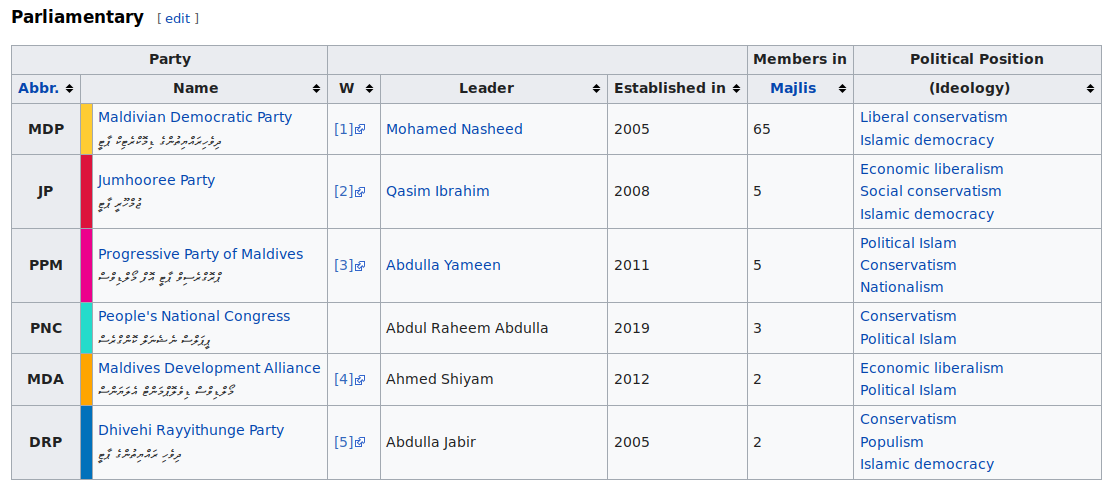Sort table by Abbr. column arrows
Viewport: 1110px width, 488px height.
click(x=70, y=89)
